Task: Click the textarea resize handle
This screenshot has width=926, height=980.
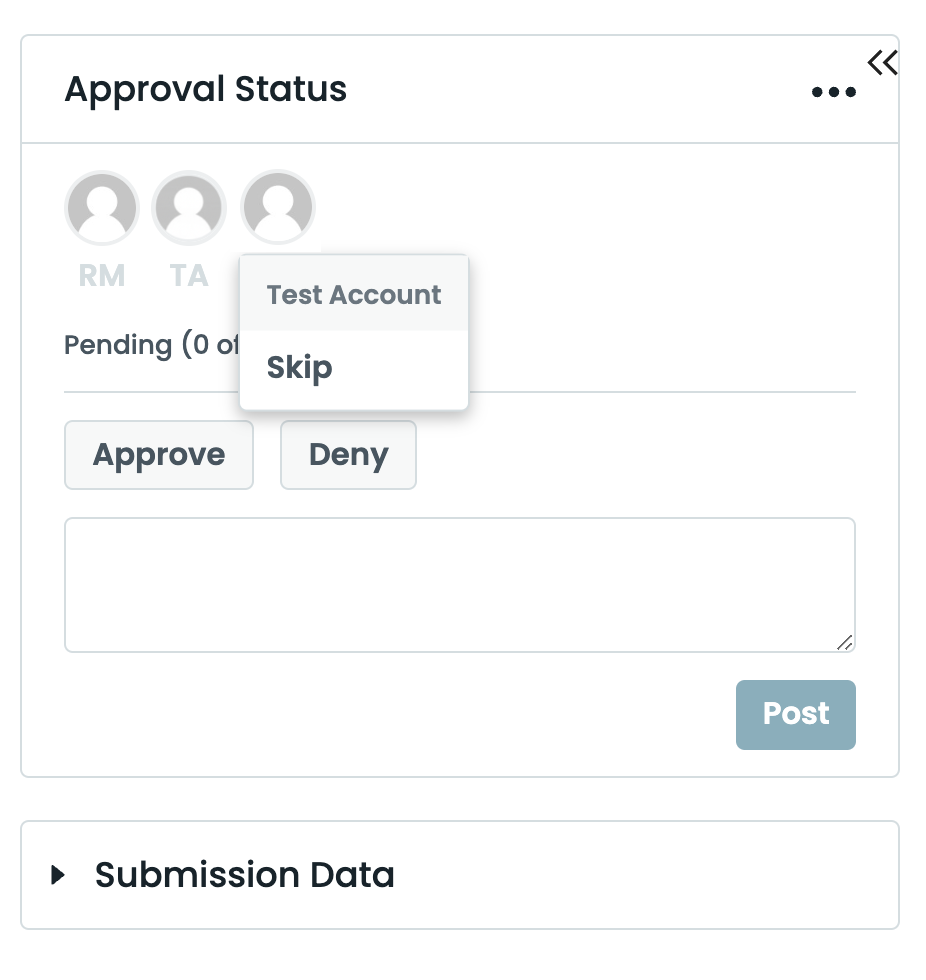Action: pyautogui.click(x=845, y=643)
